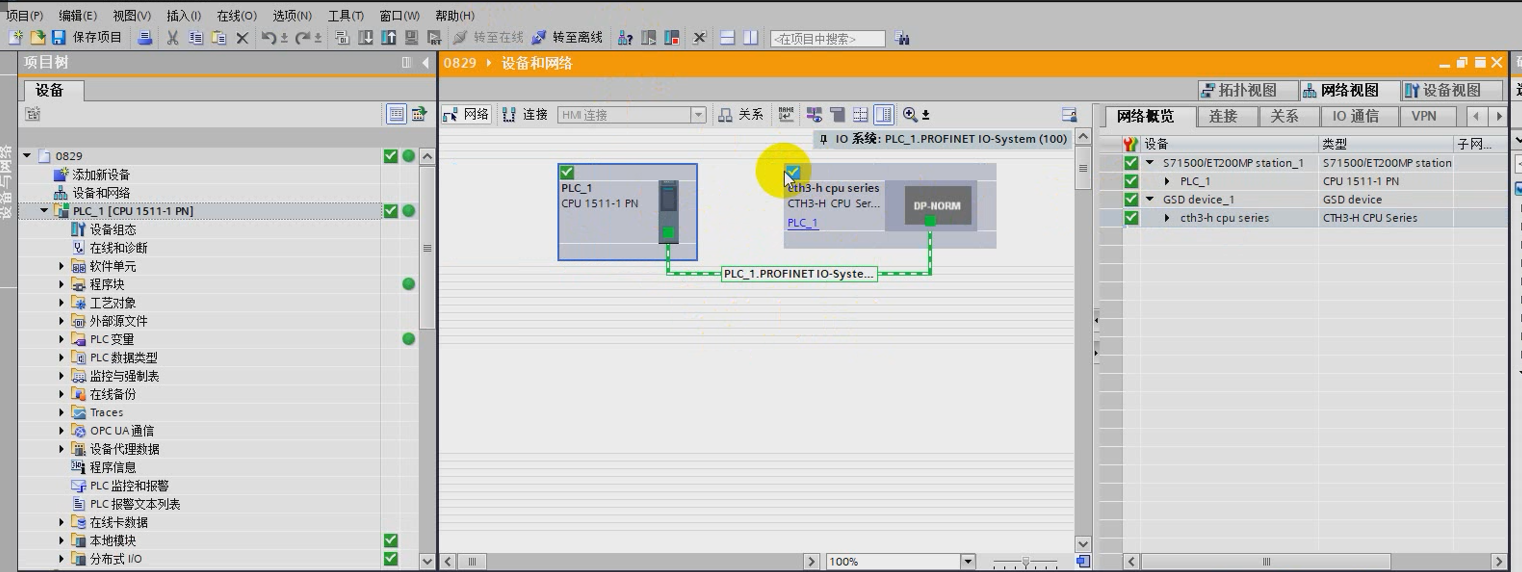The height and width of the screenshot is (572, 1522).
Task: Click the redo arrow icon
Action: pos(303,38)
